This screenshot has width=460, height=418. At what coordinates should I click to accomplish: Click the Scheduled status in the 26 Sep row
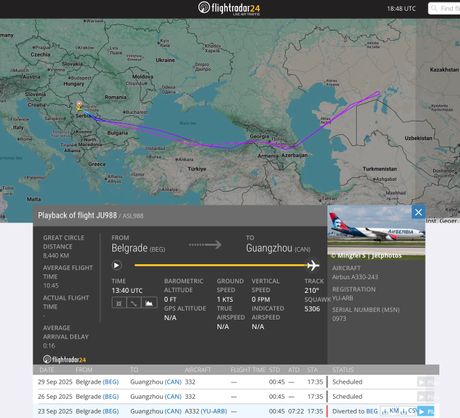(347, 396)
